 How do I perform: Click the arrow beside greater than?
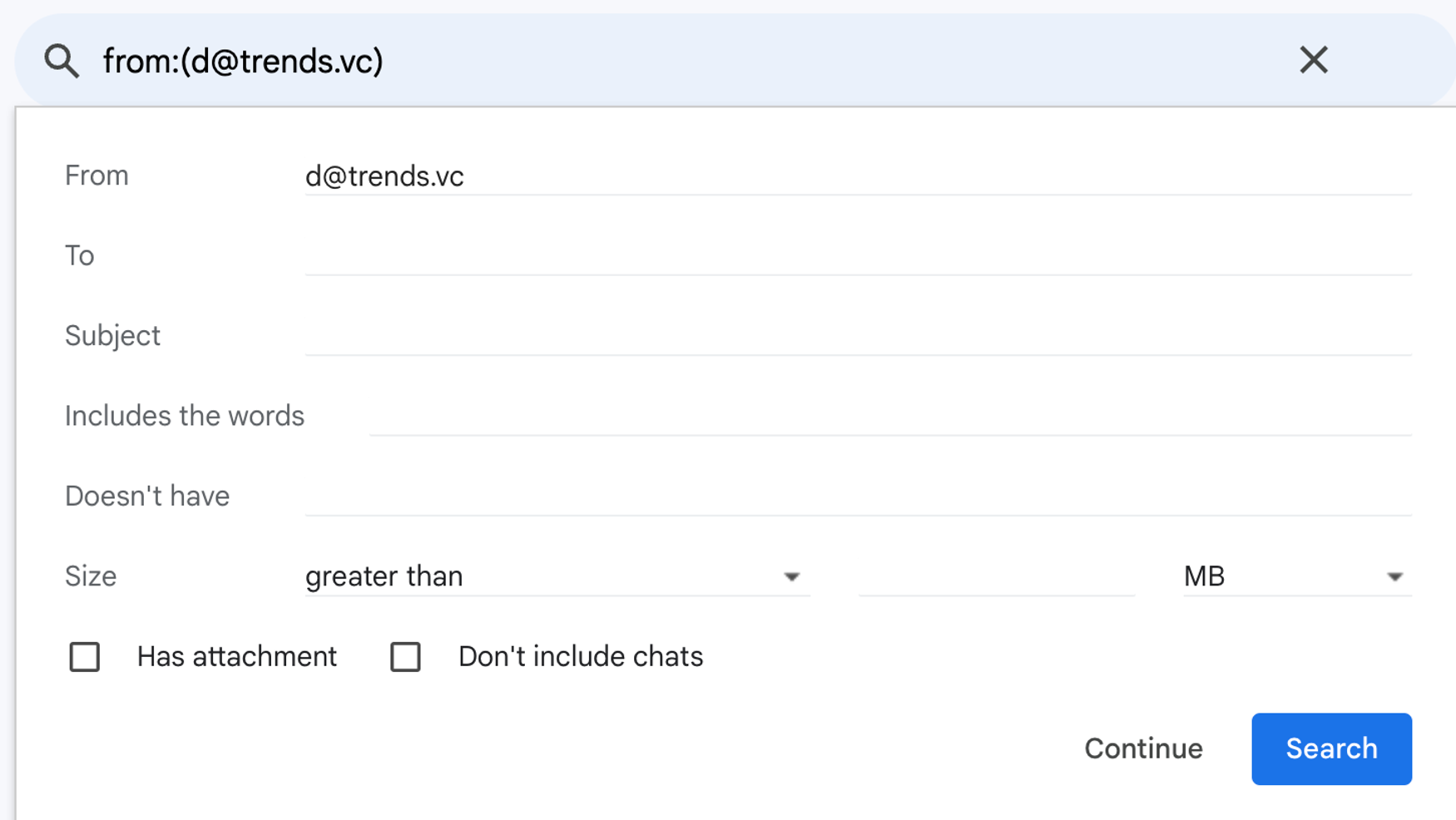(791, 577)
